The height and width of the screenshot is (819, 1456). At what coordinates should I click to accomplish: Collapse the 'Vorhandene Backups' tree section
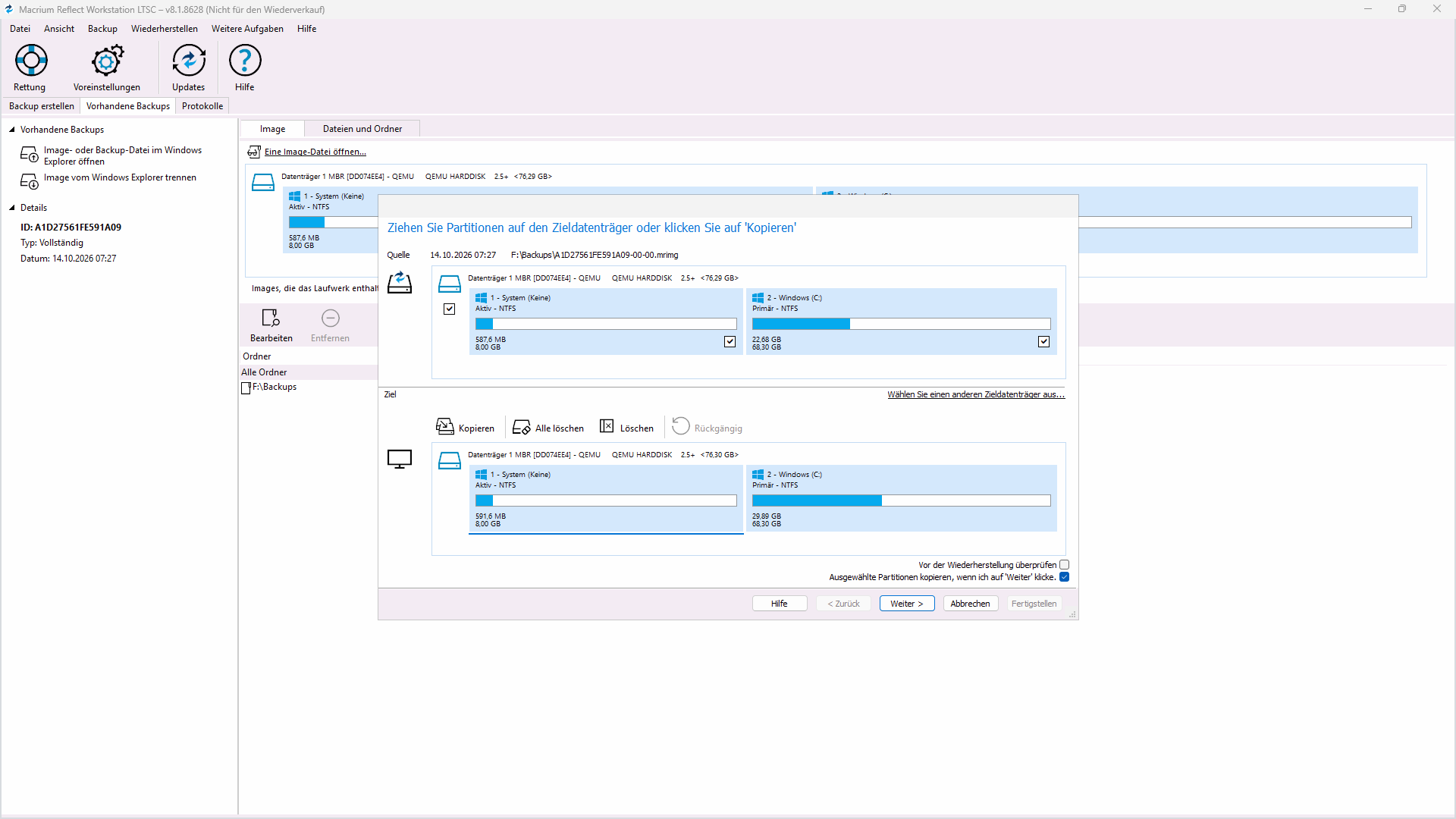tap(12, 130)
